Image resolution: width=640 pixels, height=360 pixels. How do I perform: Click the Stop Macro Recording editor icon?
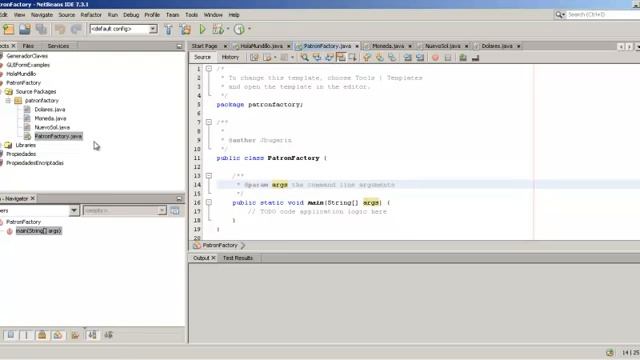coord(448,58)
